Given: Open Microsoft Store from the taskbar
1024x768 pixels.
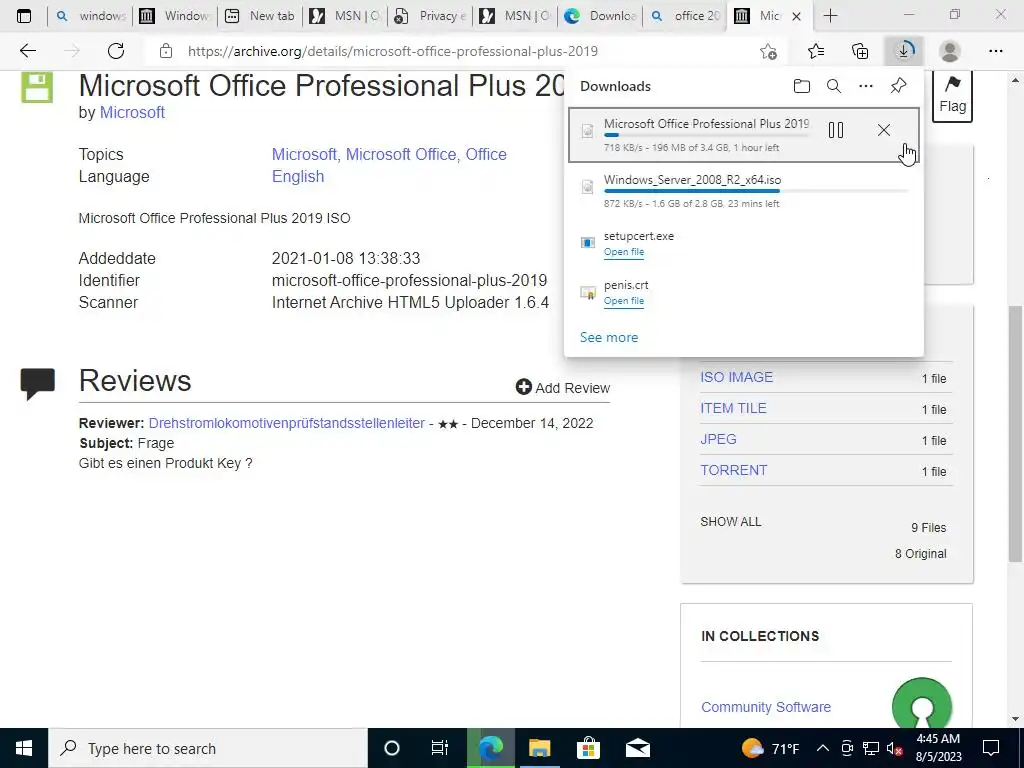Looking at the screenshot, I should click(588, 748).
